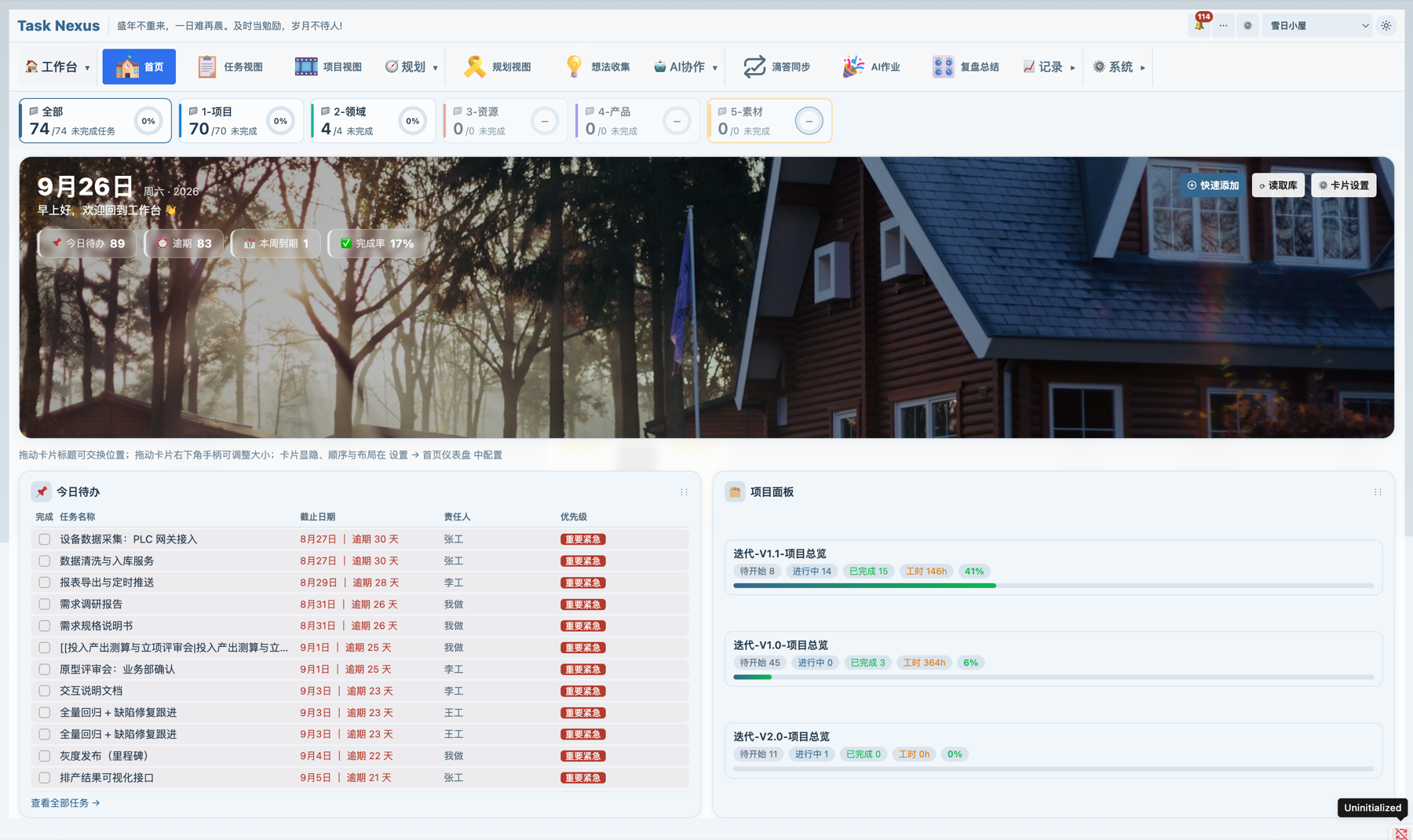Open the 任务视图 clipboard icon tab
The image size is (1413, 840).
(x=230, y=67)
